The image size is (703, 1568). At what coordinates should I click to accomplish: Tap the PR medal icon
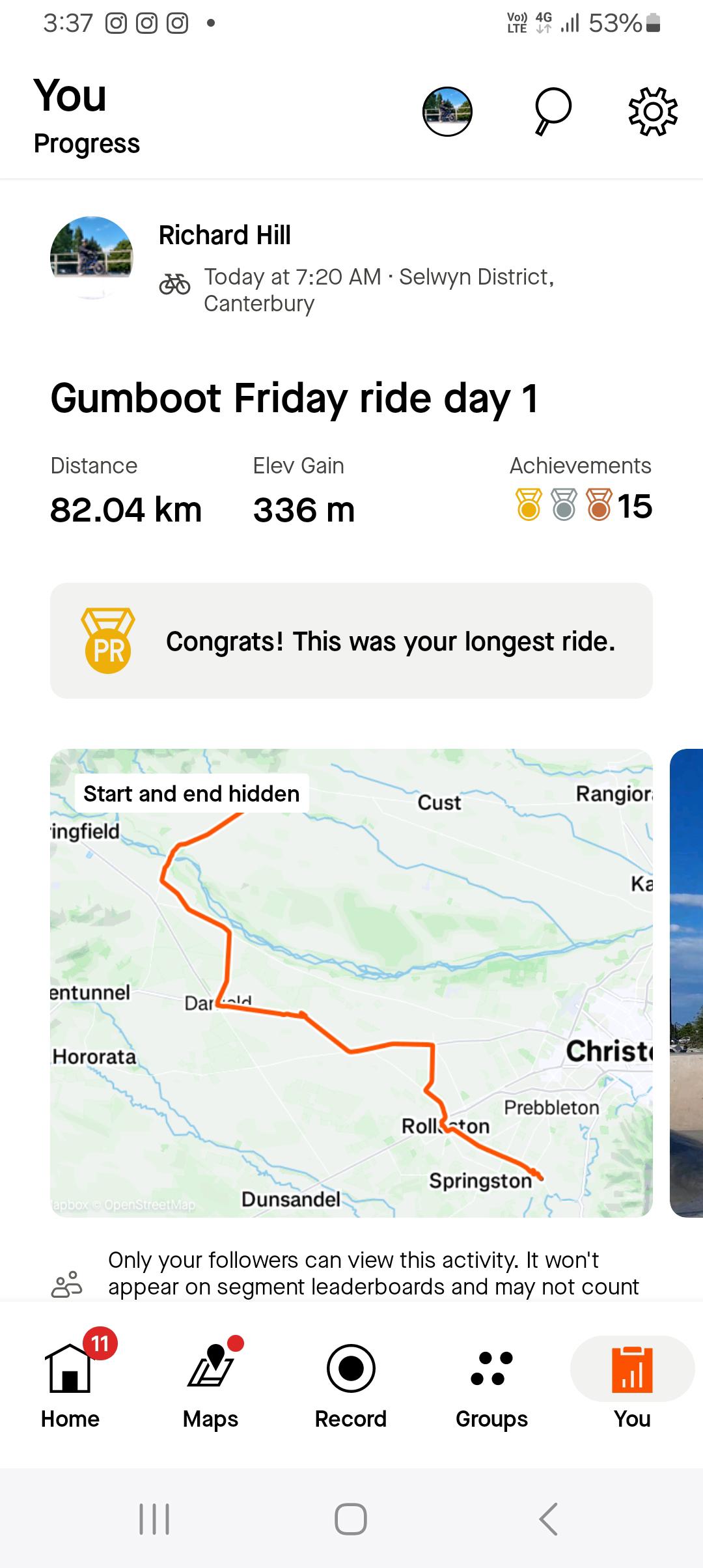pos(108,641)
